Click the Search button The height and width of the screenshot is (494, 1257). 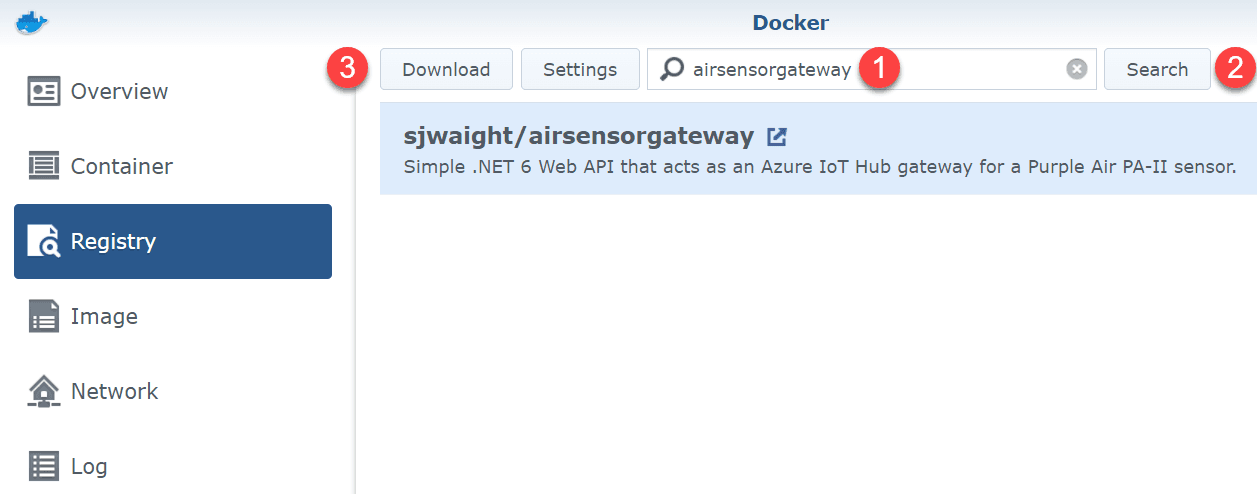1157,70
